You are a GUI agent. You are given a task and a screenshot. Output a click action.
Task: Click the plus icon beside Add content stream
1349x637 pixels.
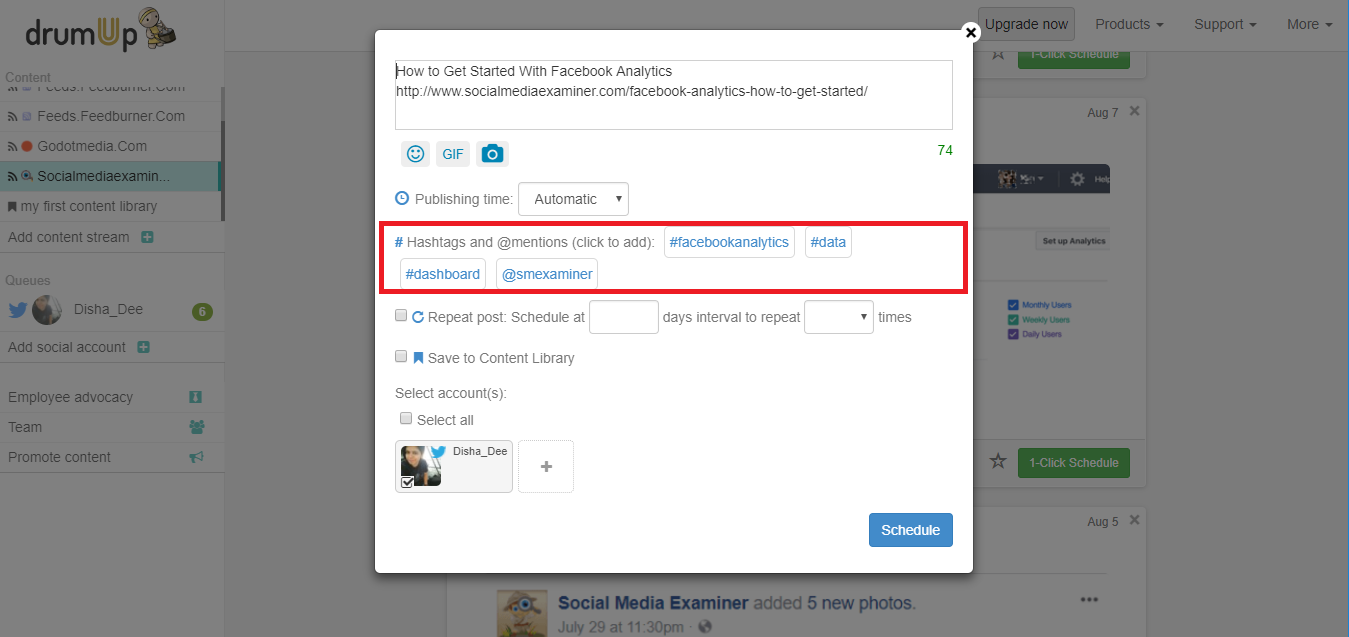(147, 237)
